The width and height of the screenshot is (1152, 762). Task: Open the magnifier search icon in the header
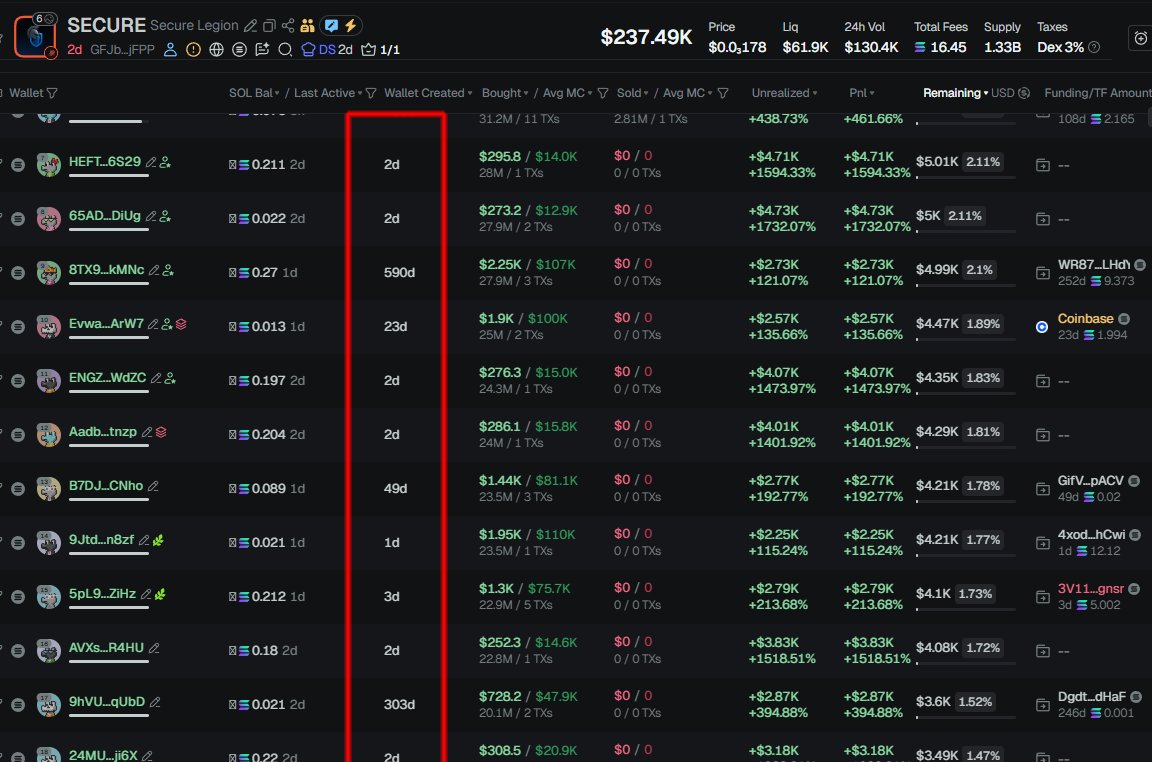(285, 49)
